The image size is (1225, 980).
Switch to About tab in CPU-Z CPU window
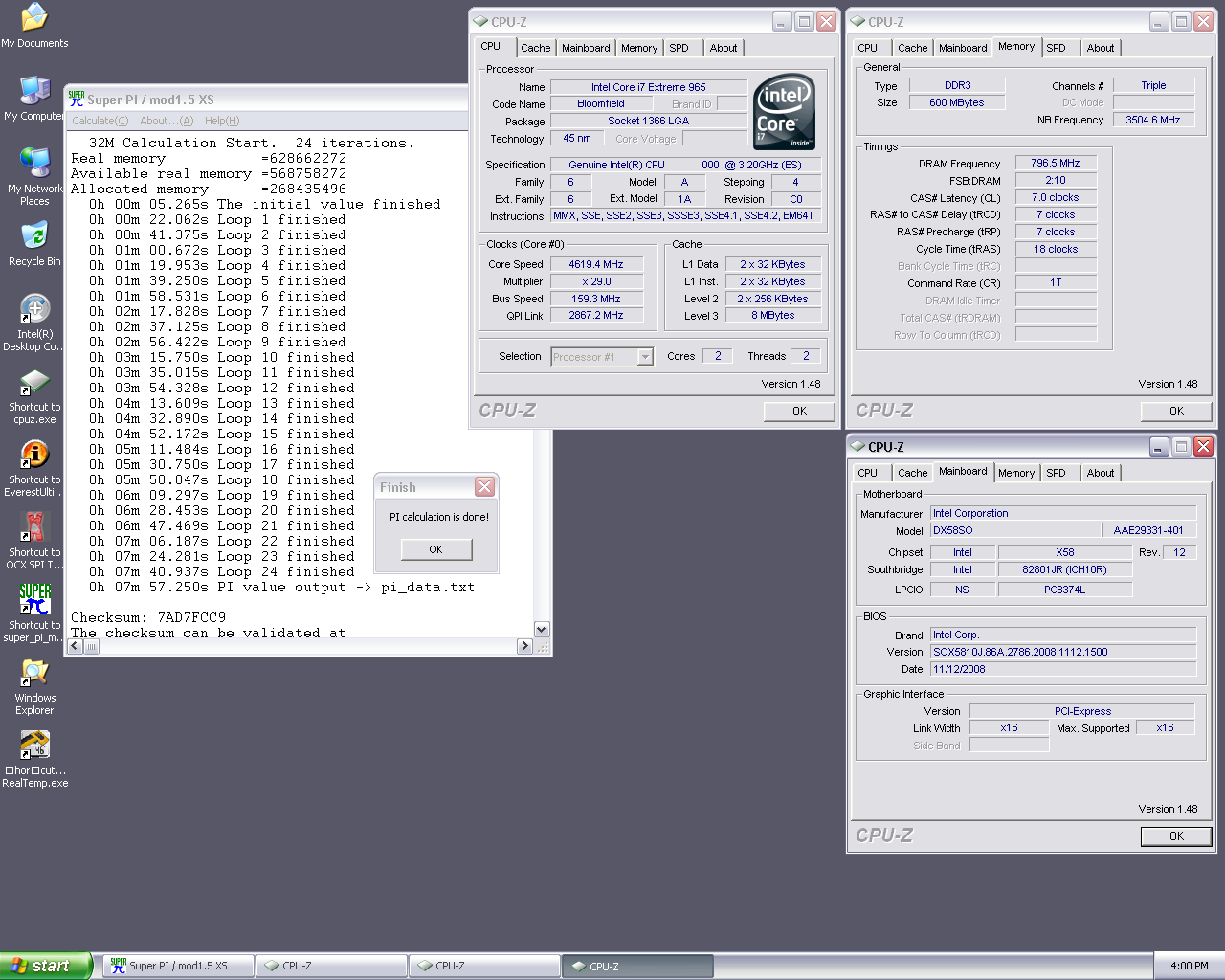coord(724,48)
